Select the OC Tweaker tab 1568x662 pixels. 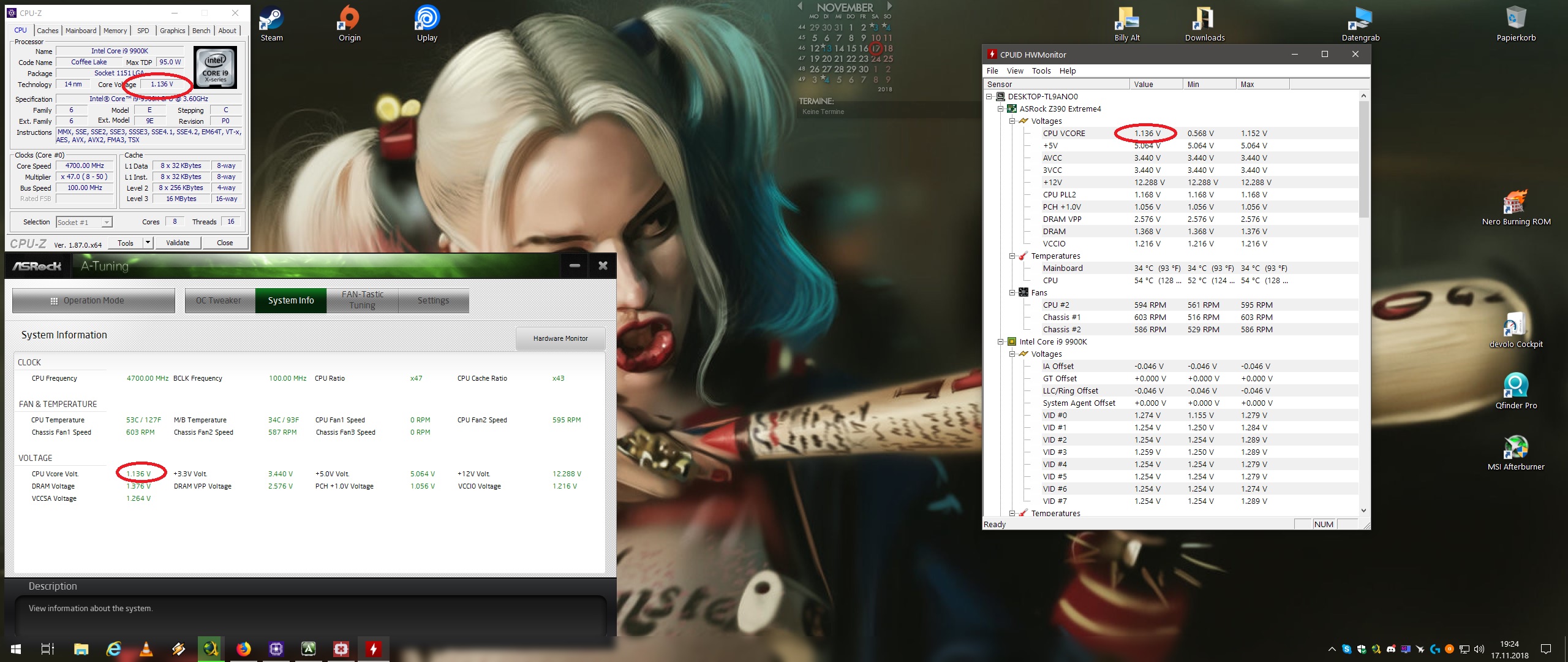(x=219, y=300)
